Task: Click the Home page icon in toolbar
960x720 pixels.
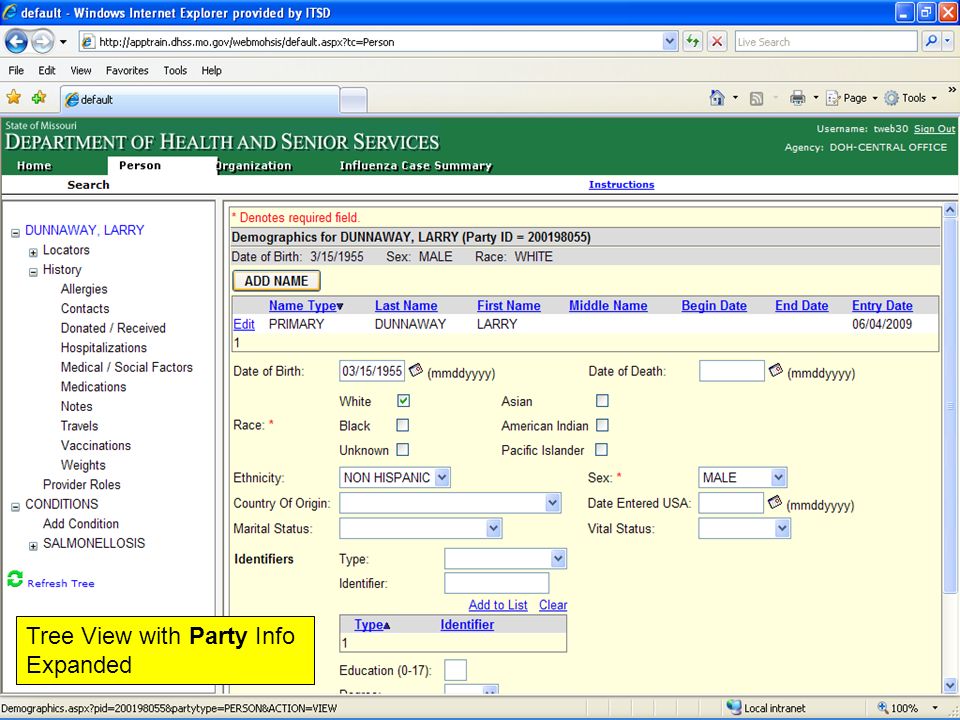Action: [x=717, y=98]
